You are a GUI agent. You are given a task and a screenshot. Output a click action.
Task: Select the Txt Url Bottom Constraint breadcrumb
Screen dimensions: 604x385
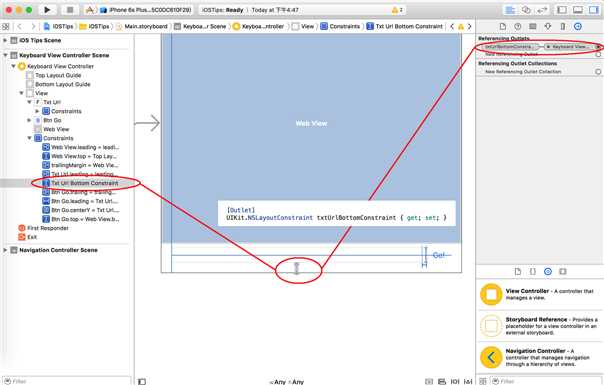coord(405,26)
